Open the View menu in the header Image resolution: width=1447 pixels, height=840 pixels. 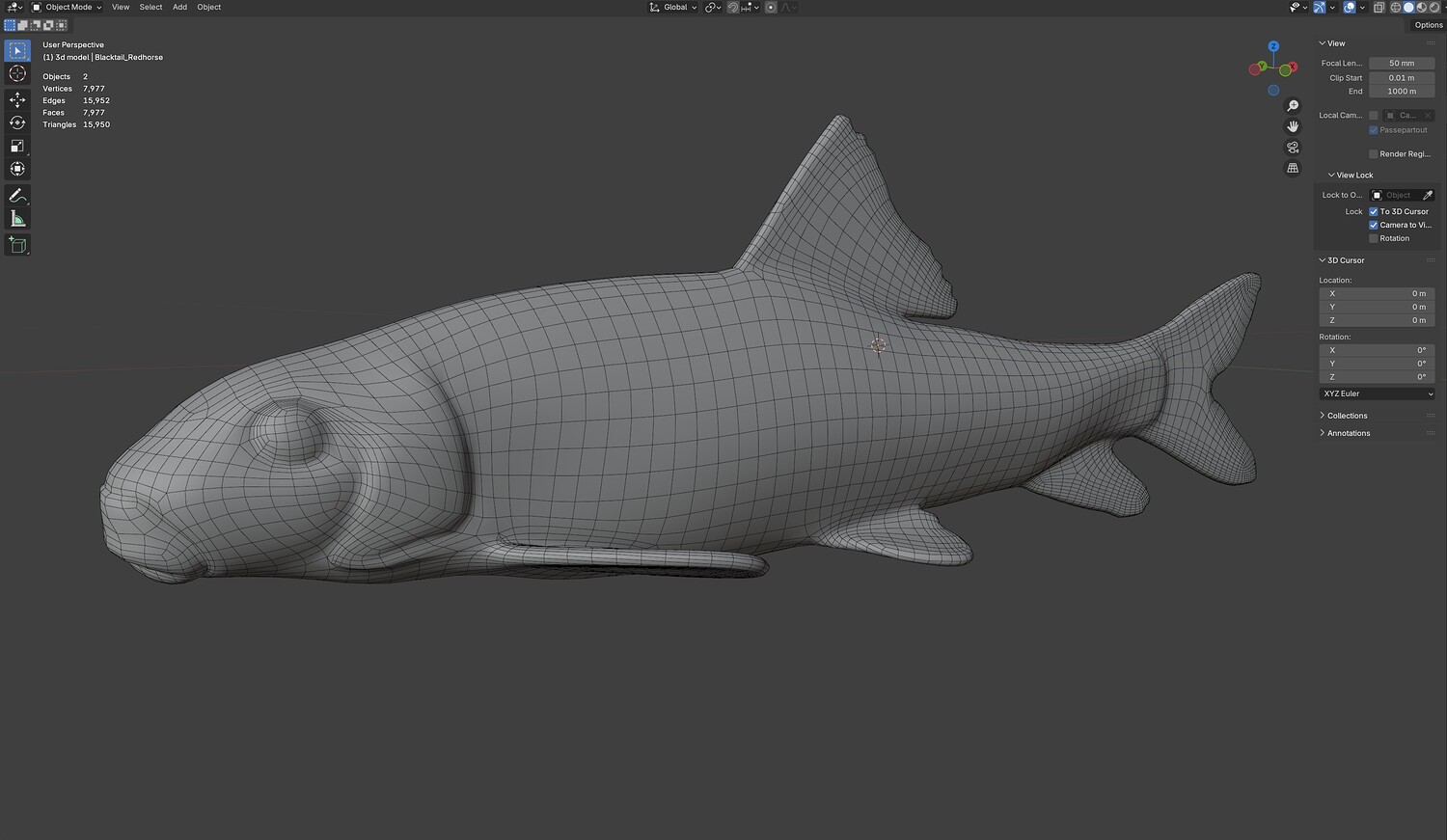pos(121,7)
